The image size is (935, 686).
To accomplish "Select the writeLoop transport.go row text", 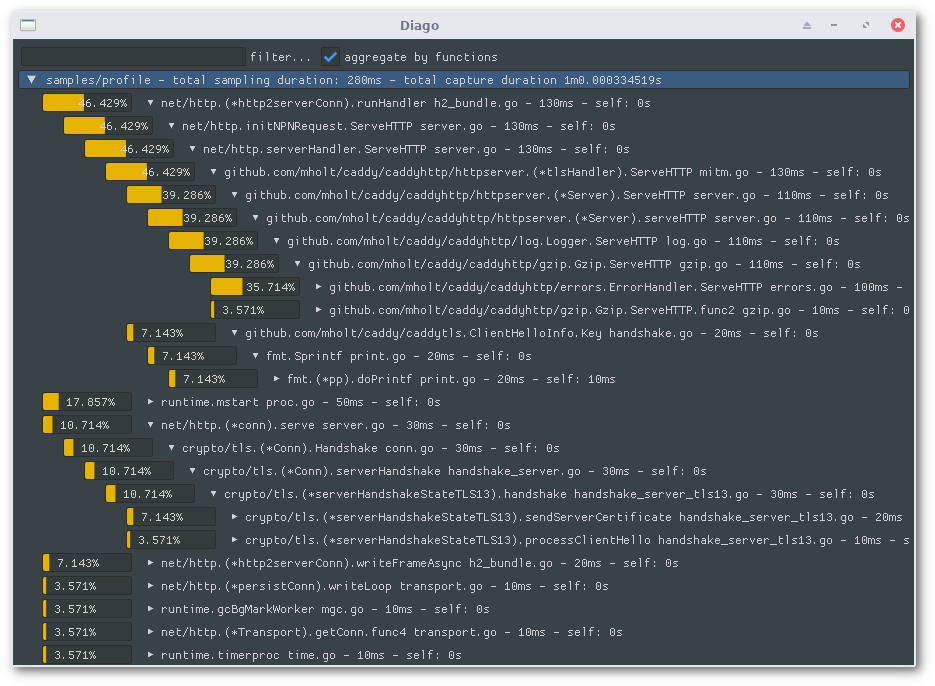I will click(x=385, y=586).
